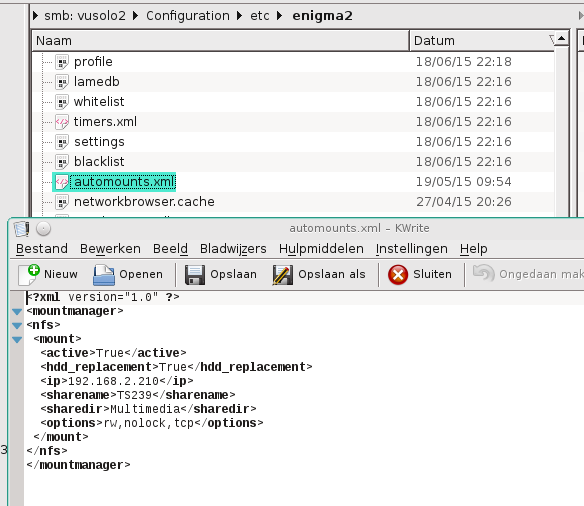The image size is (584, 506).
Task: Select the networkbrowser.cache file entry
Action: click(x=144, y=202)
